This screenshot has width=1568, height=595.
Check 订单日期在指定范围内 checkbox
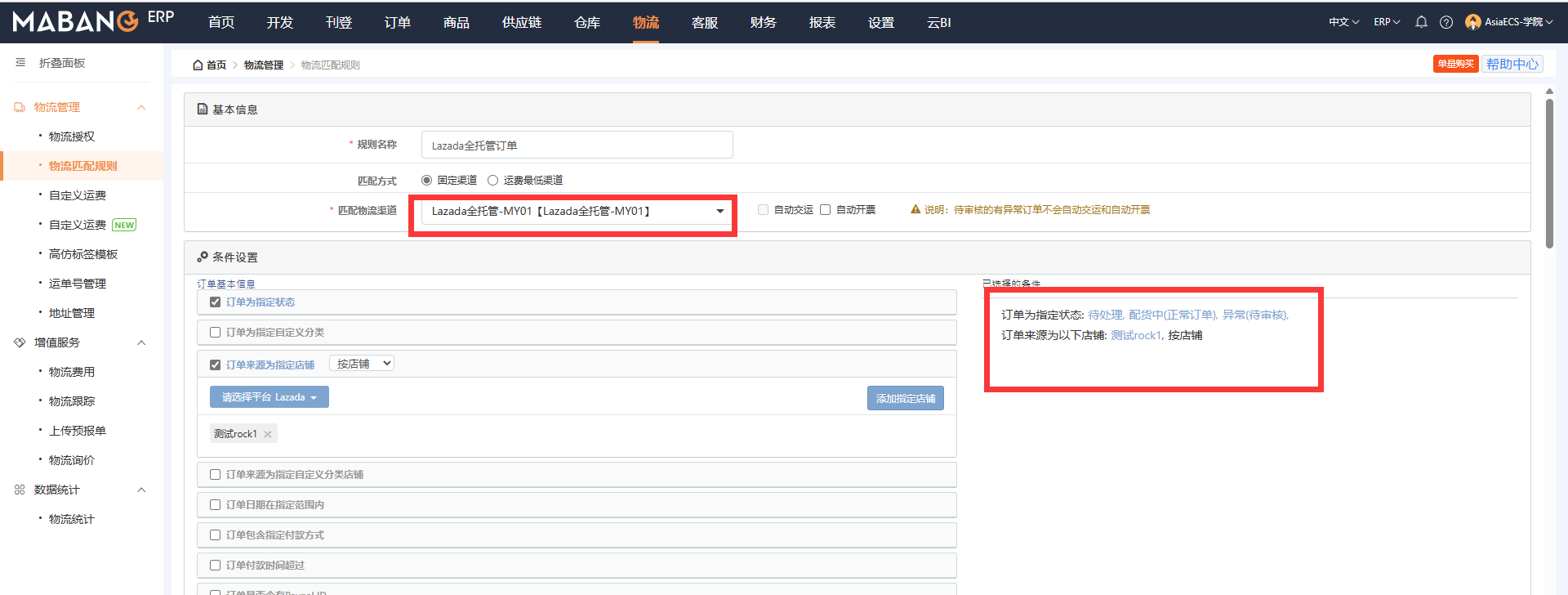[216, 504]
